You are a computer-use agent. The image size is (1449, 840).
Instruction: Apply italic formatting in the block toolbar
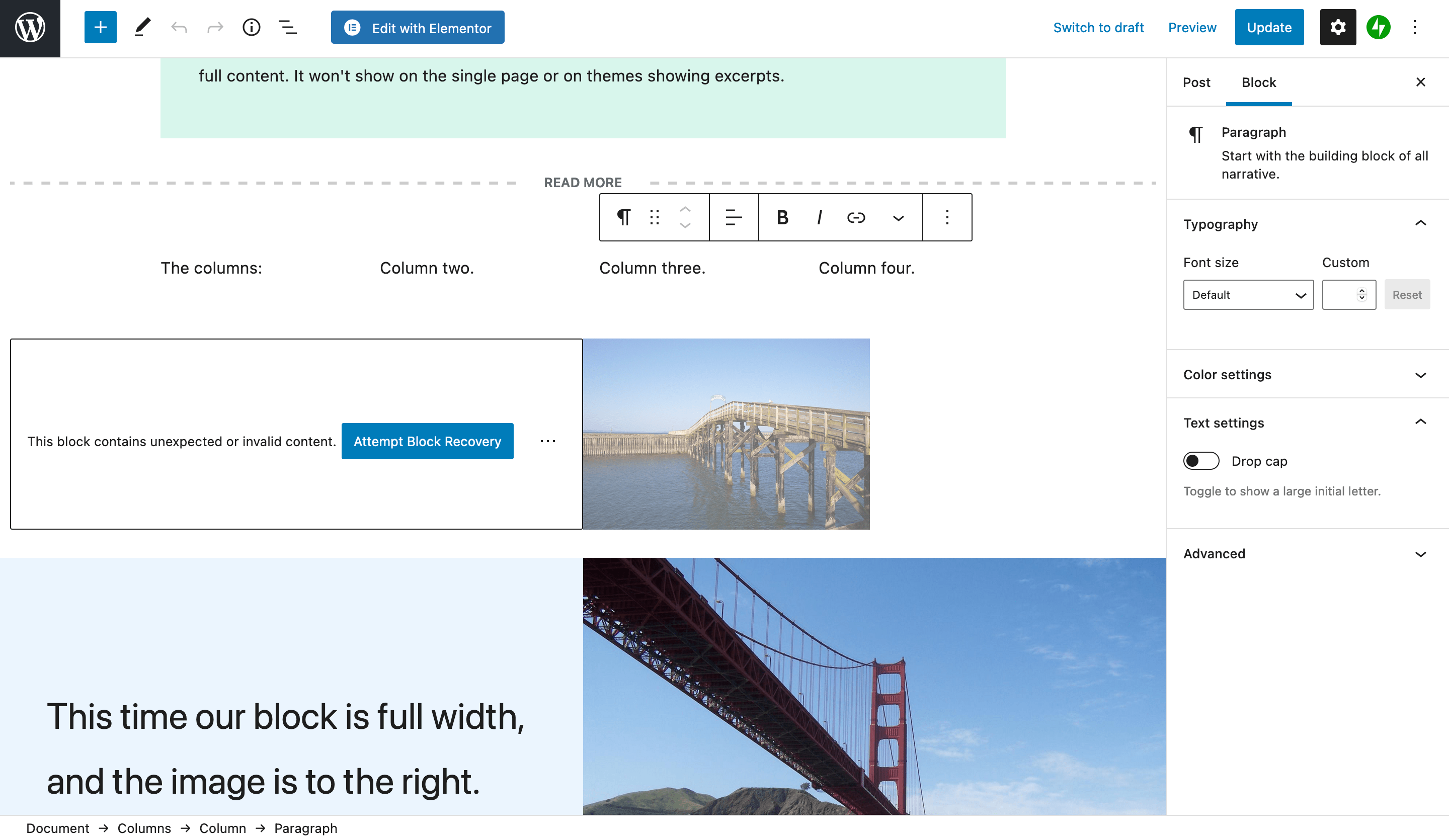pos(819,217)
